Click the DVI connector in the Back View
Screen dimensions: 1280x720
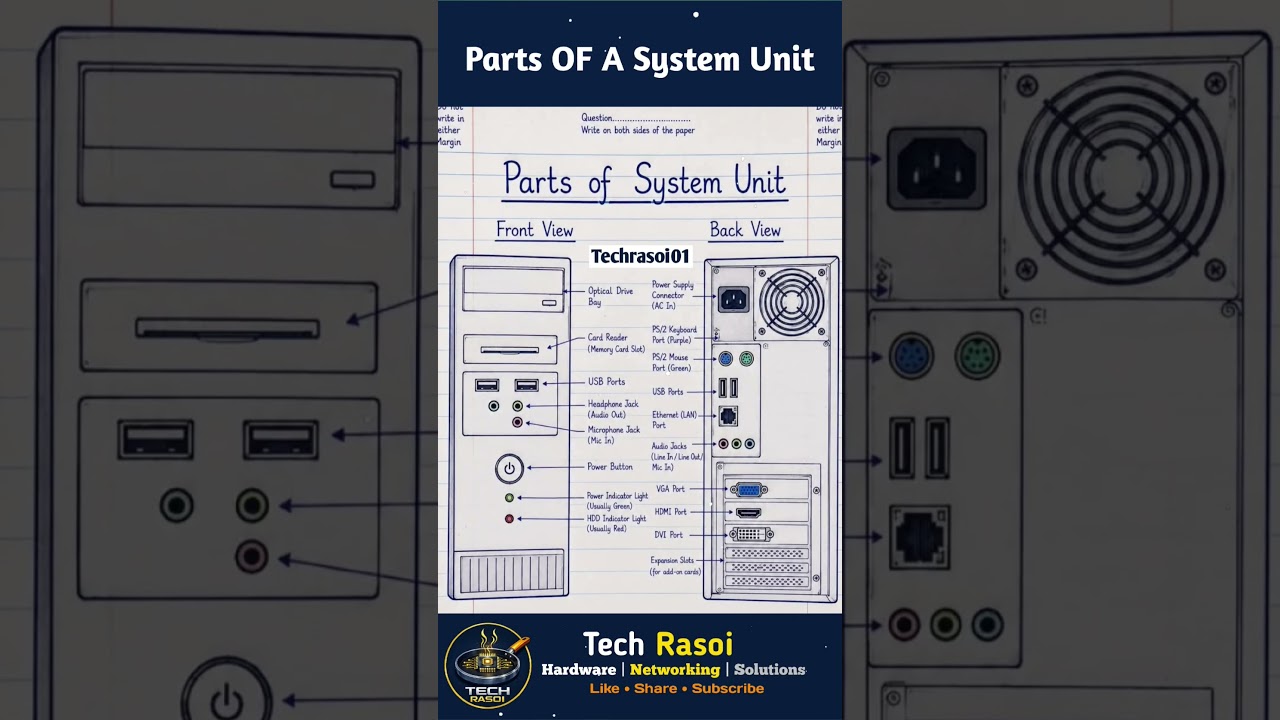tap(750, 534)
